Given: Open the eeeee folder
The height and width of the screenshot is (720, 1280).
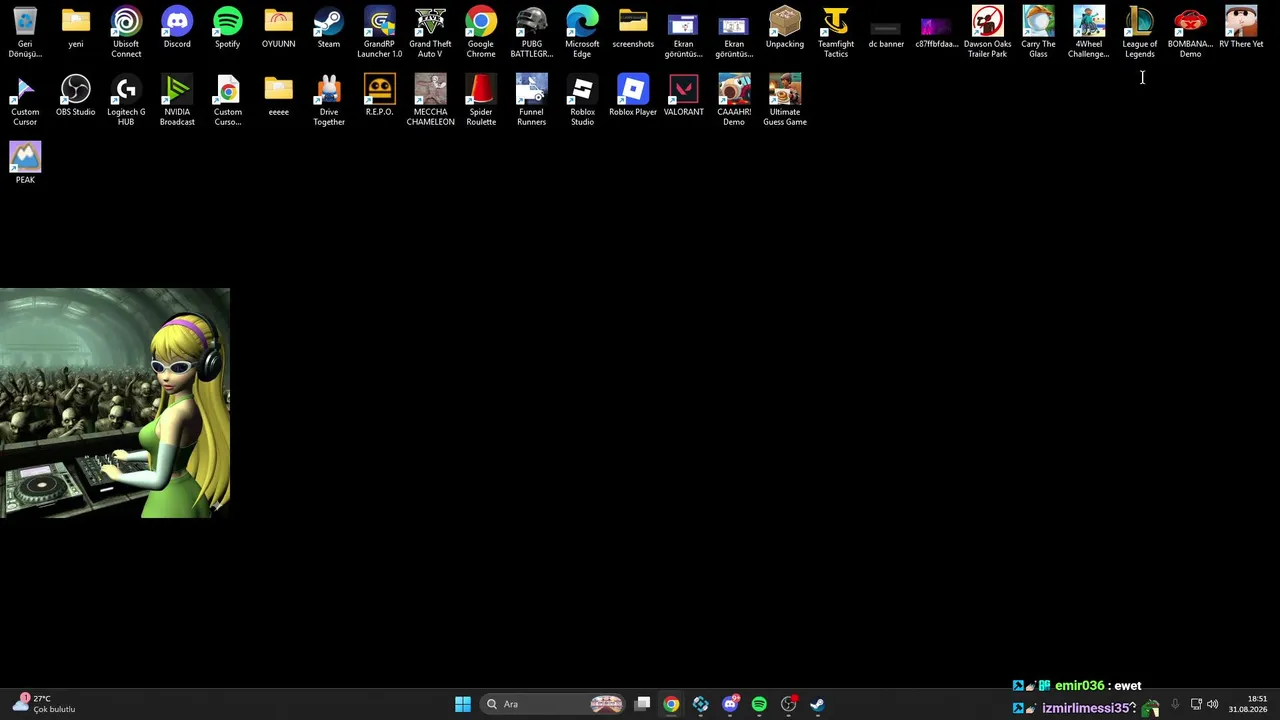Looking at the screenshot, I should click(x=278, y=96).
